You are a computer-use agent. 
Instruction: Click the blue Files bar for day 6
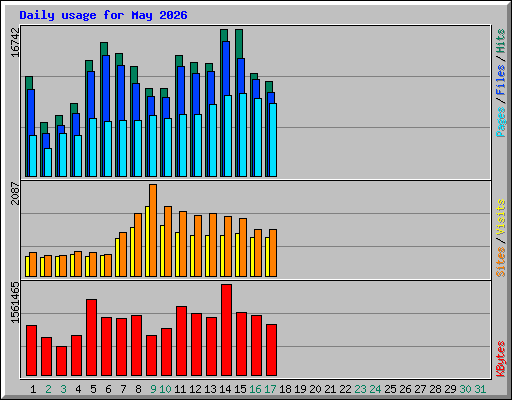[106, 88]
